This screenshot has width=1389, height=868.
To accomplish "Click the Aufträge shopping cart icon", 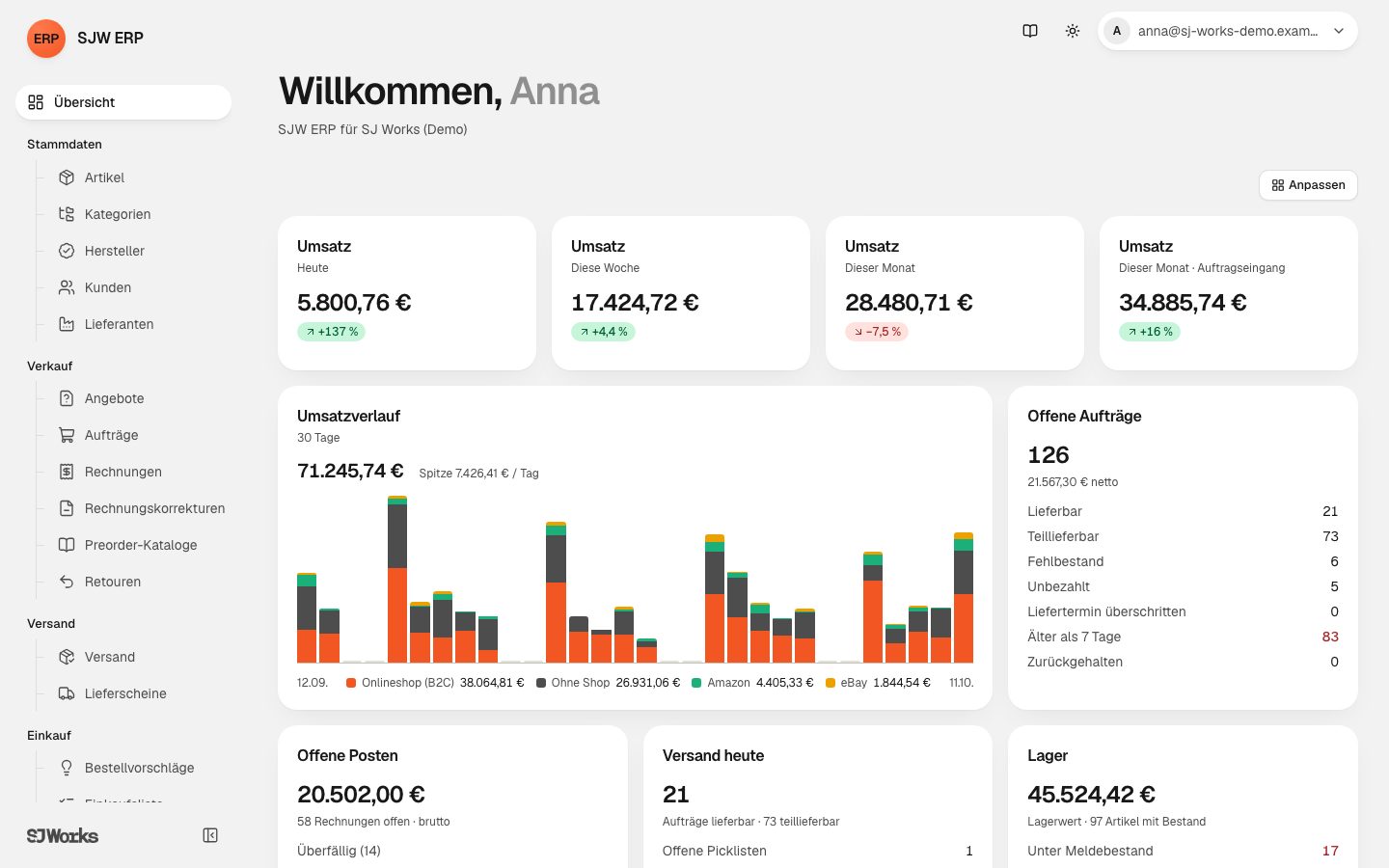I will (67, 435).
